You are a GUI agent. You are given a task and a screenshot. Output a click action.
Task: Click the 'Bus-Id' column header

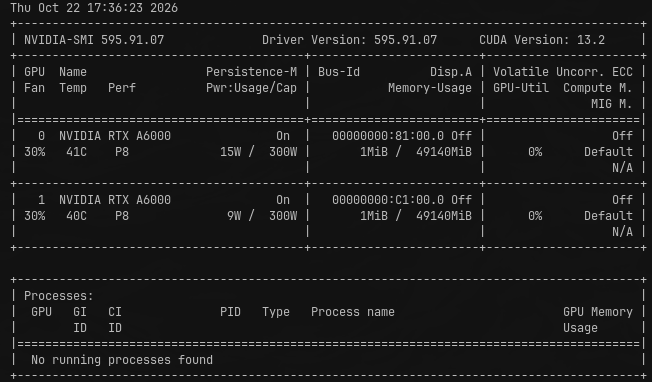(339, 72)
